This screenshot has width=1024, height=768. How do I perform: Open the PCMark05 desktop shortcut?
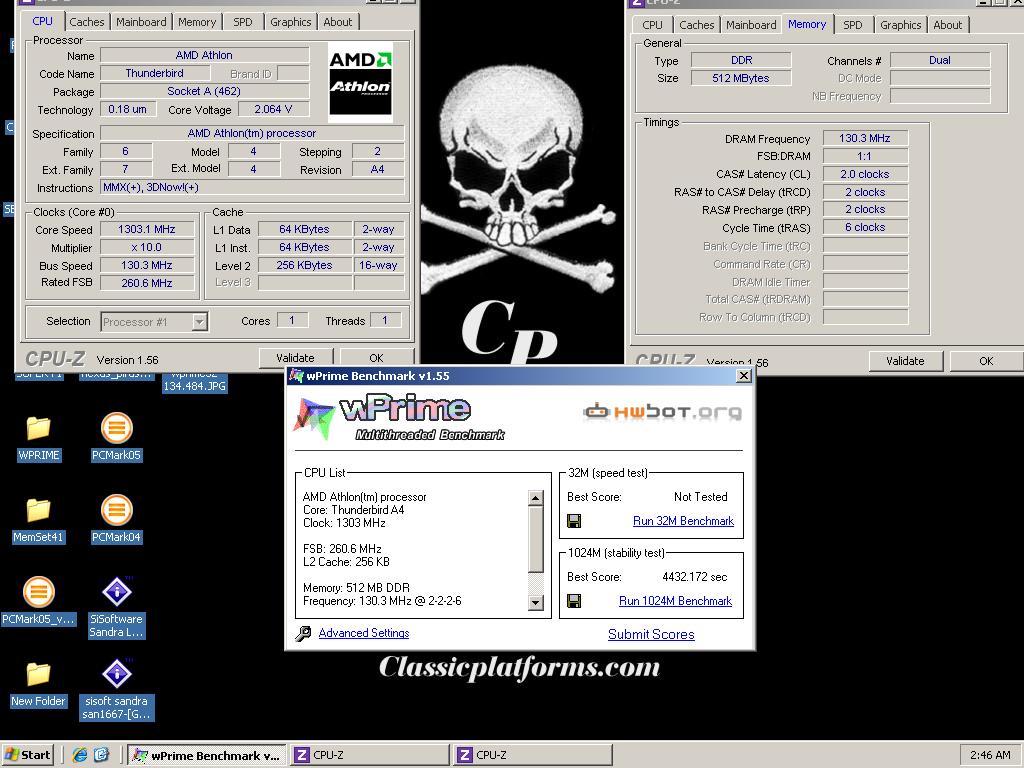tap(116, 438)
